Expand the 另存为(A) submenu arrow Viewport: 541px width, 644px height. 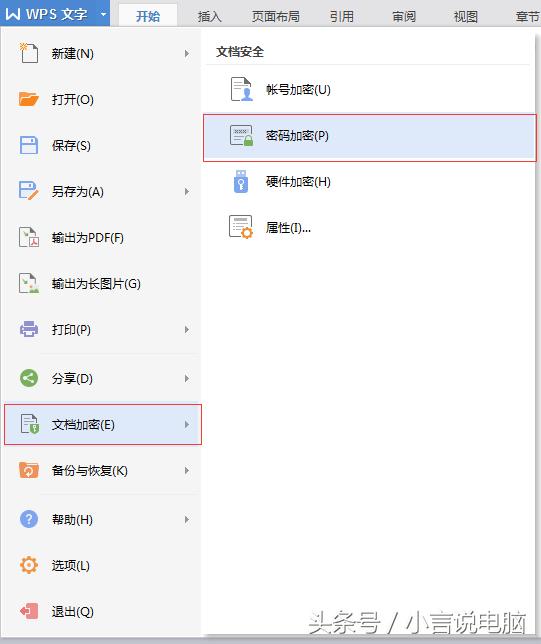click(x=187, y=191)
